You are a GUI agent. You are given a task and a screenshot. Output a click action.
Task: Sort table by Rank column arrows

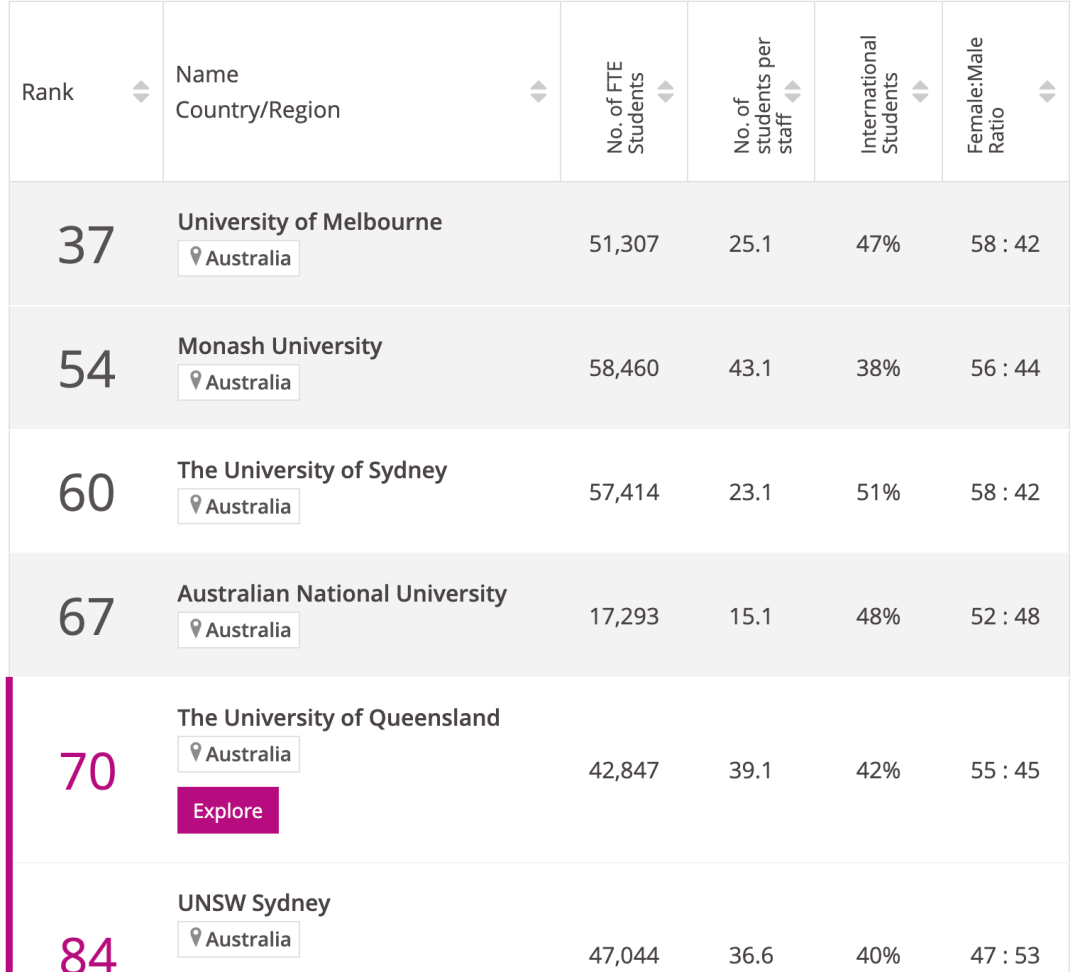coord(141,92)
